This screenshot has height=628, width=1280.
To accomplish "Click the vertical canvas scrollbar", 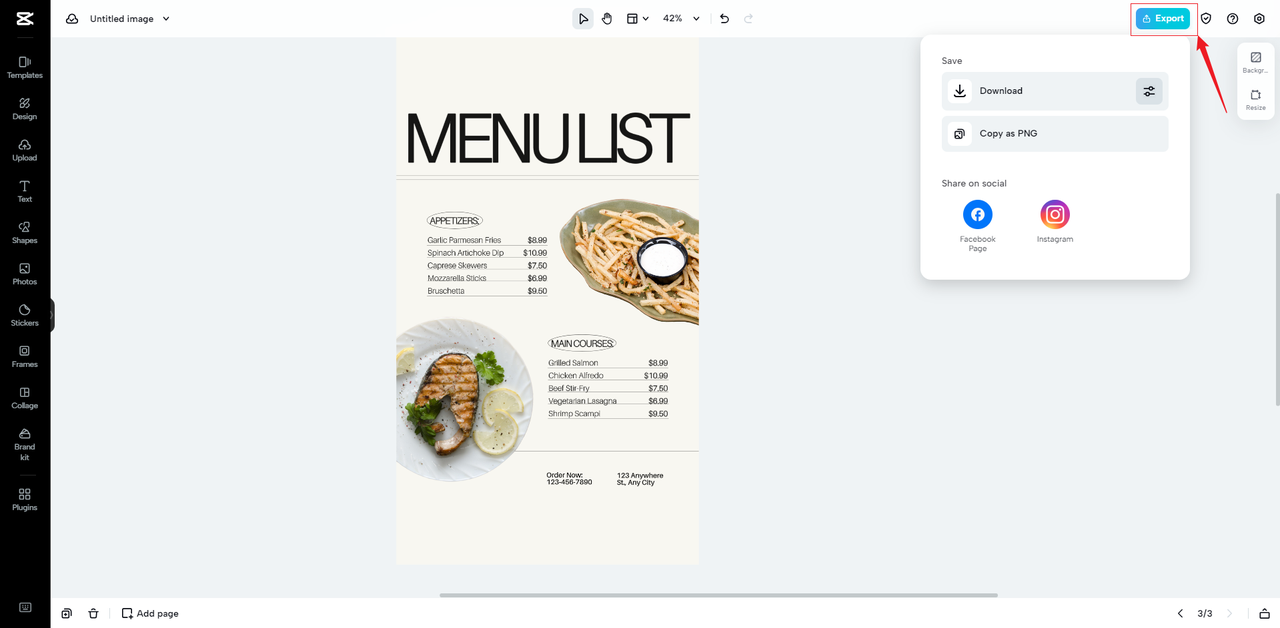I will click(1276, 300).
